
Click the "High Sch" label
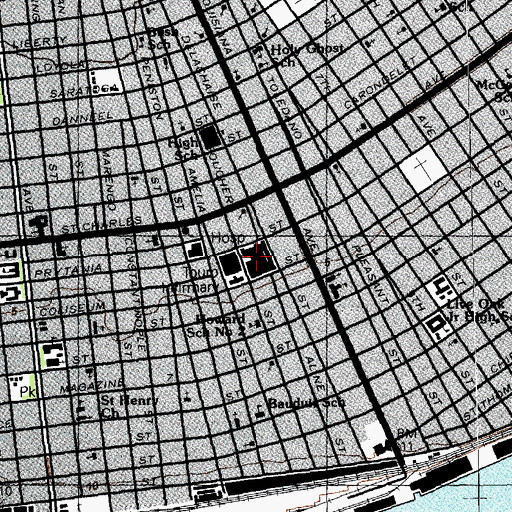pyautogui.click(x=183, y=149)
